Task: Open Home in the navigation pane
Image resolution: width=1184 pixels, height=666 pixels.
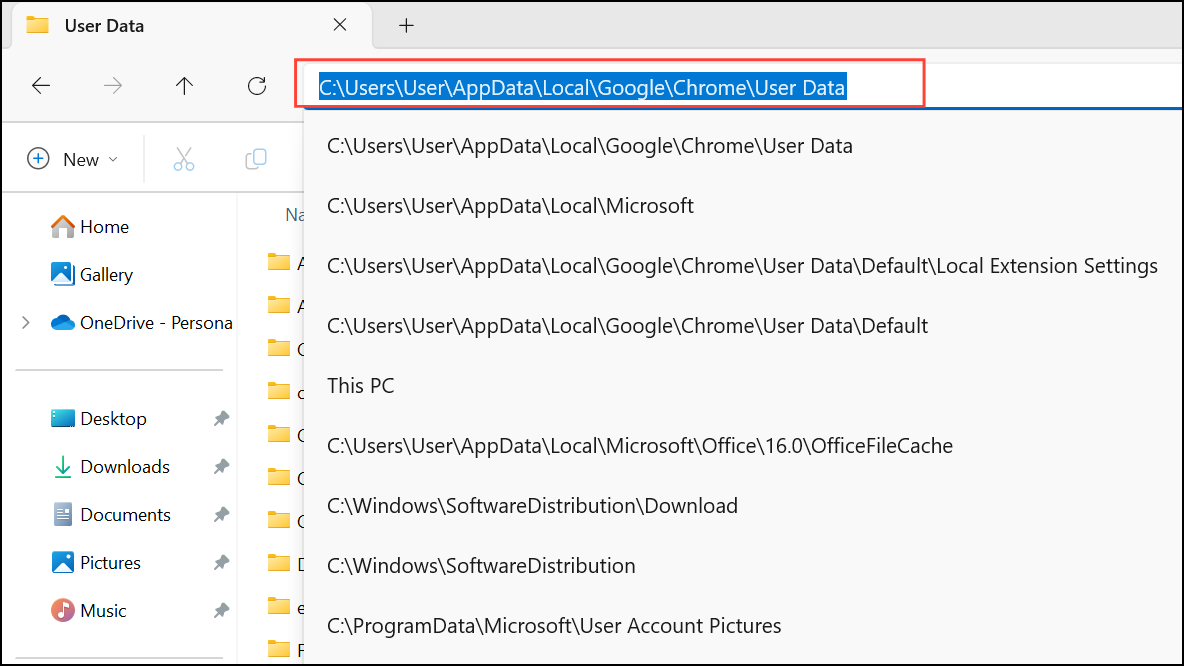Action: click(90, 227)
